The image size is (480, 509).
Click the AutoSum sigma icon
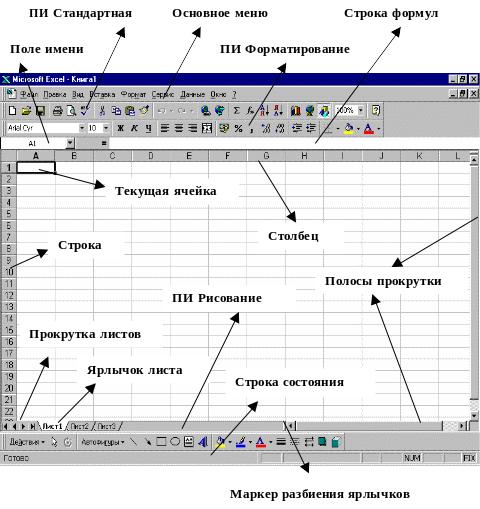[236, 111]
